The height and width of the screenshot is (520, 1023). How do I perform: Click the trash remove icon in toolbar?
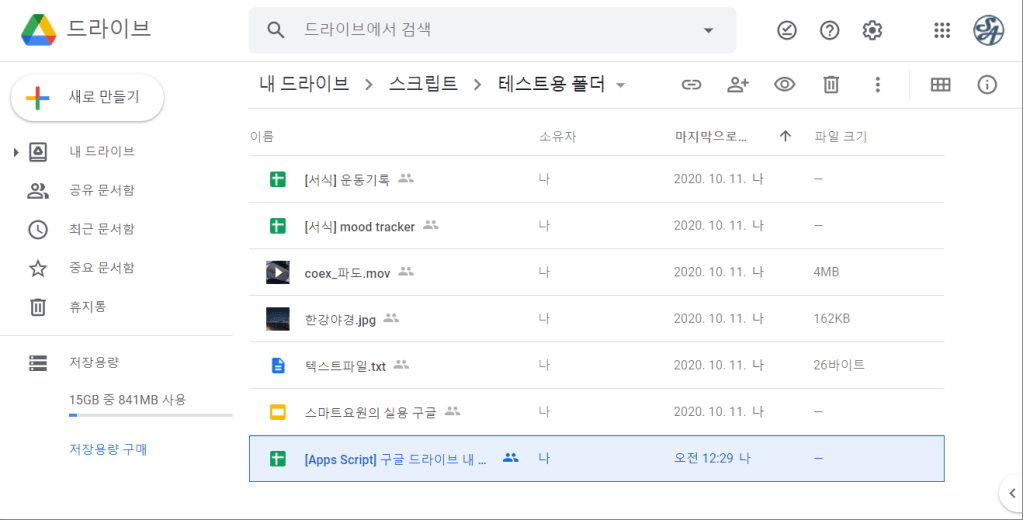pos(830,85)
